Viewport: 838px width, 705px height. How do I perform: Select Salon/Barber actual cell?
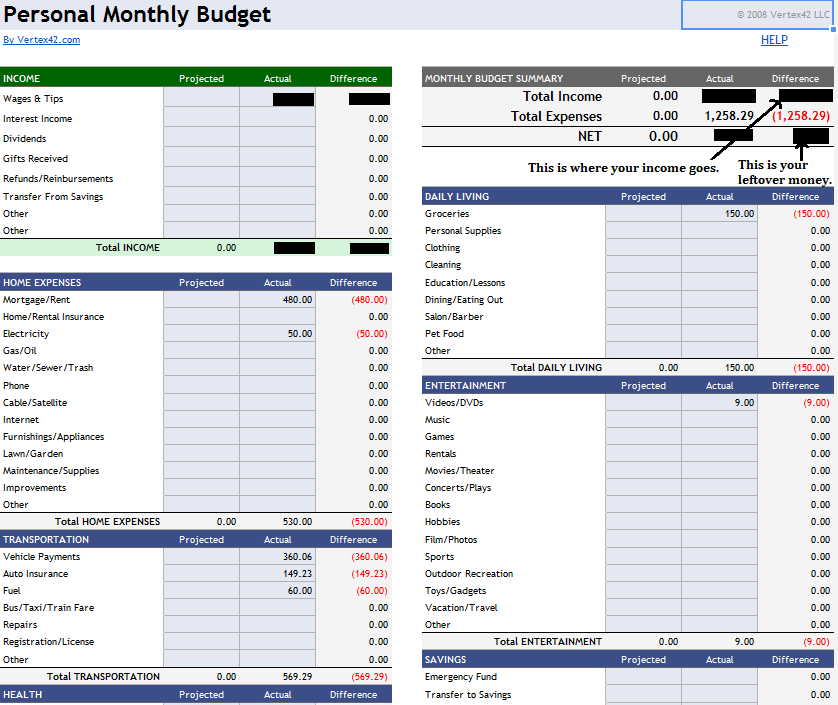coord(719,317)
